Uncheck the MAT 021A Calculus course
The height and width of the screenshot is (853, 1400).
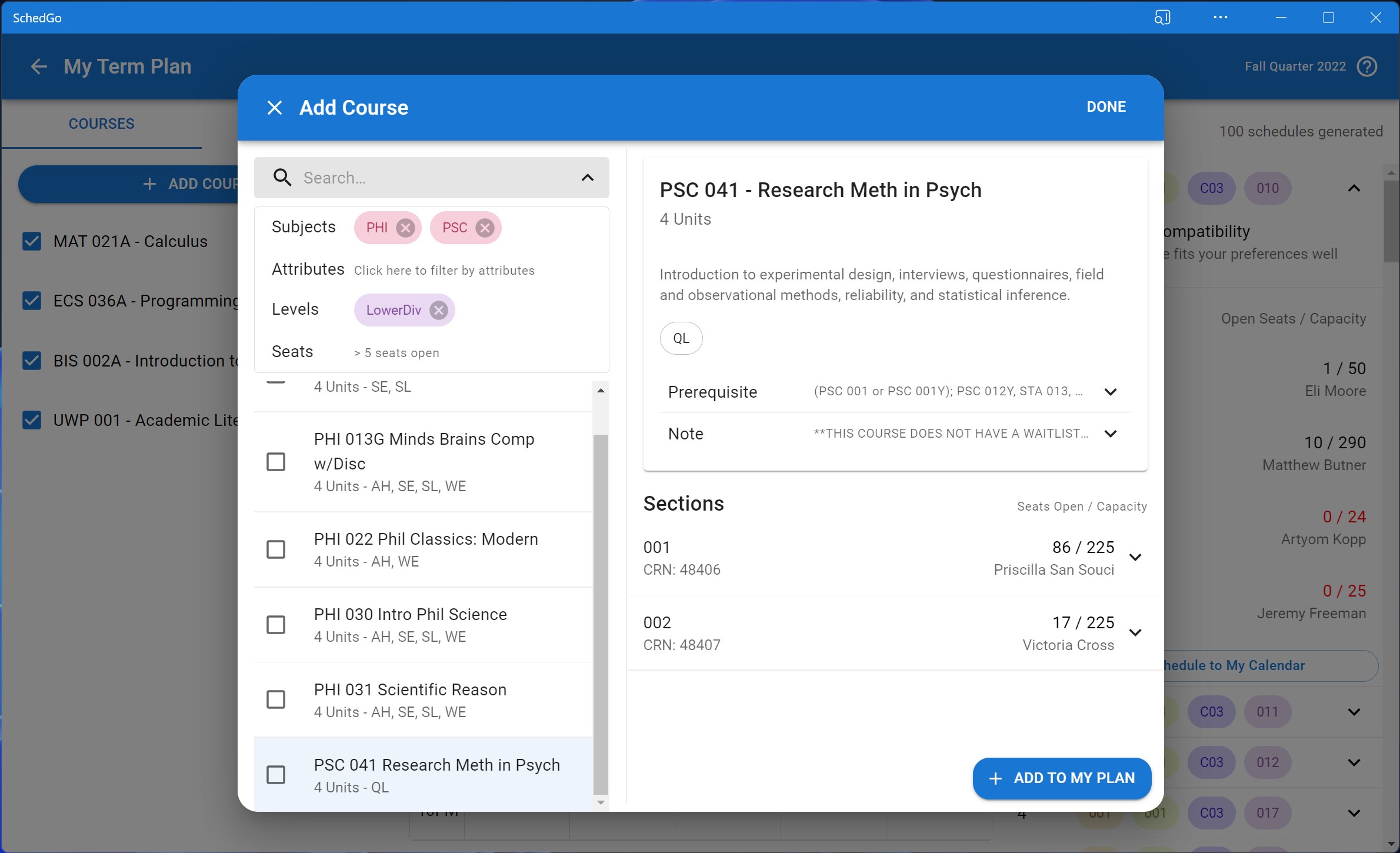pos(32,241)
